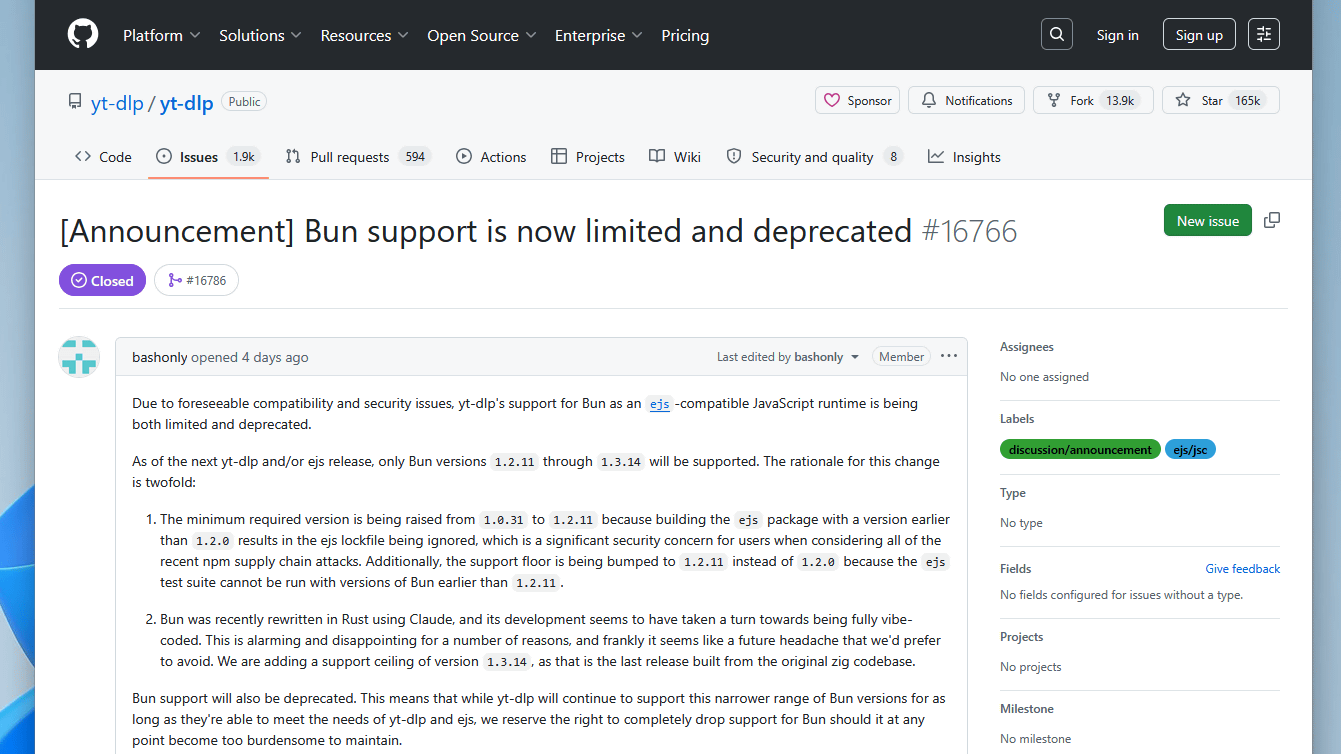Click the Sign up button
The width and height of the screenshot is (1341, 754).
1199,35
